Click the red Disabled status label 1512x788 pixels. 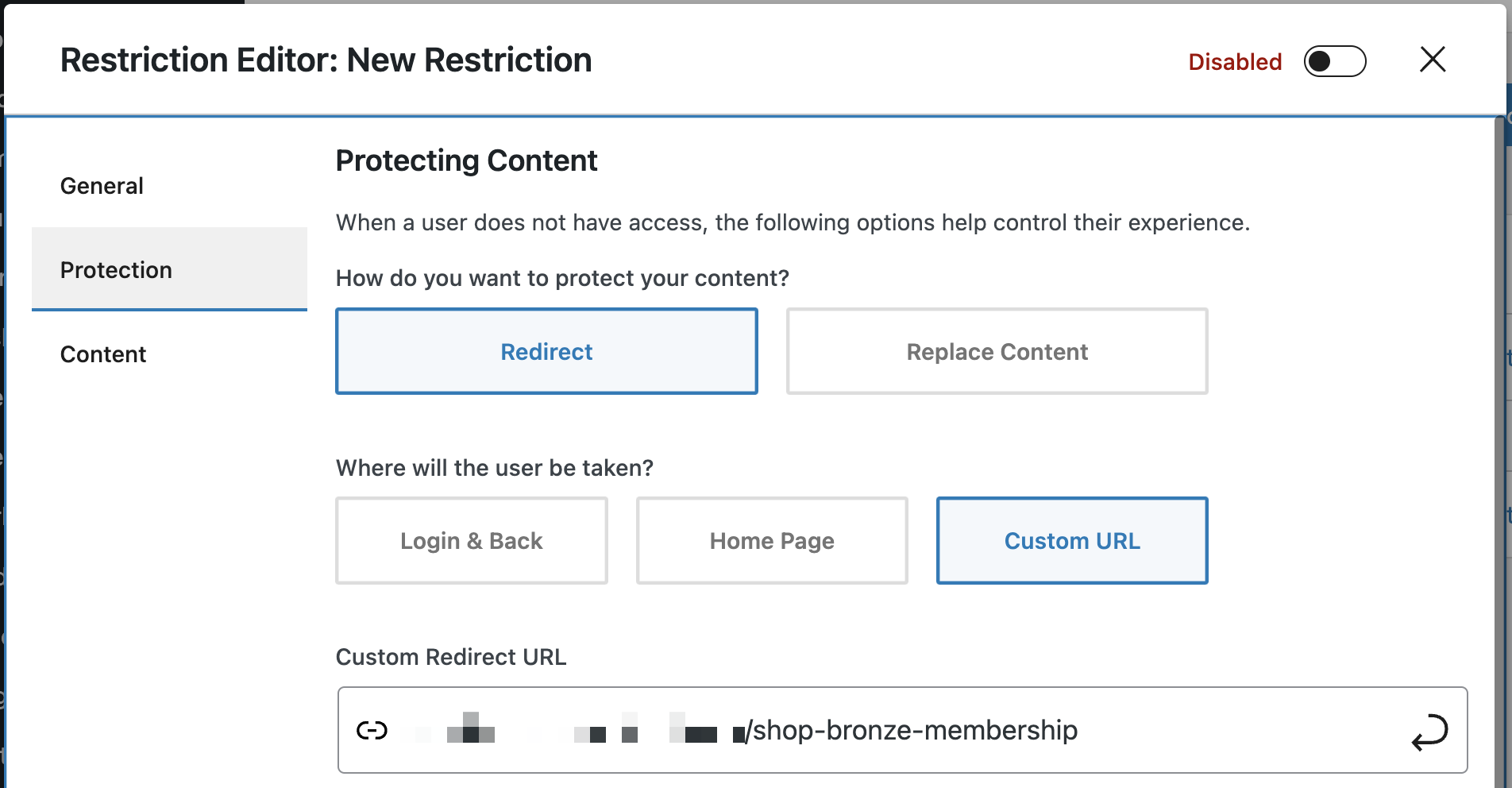pyautogui.click(x=1235, y=62)
